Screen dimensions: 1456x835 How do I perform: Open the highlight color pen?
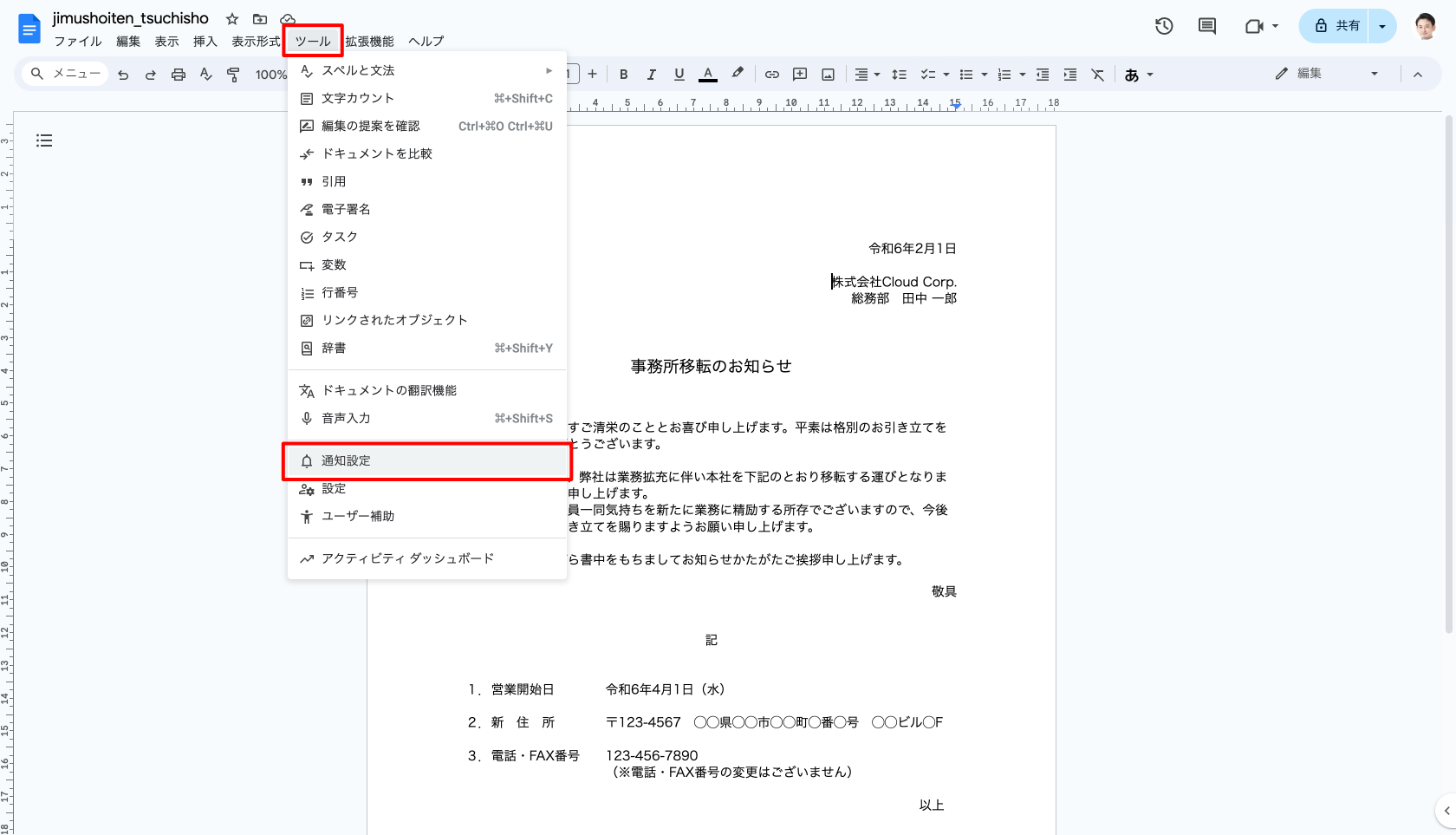pyautogui.click(x=738, y=75)
